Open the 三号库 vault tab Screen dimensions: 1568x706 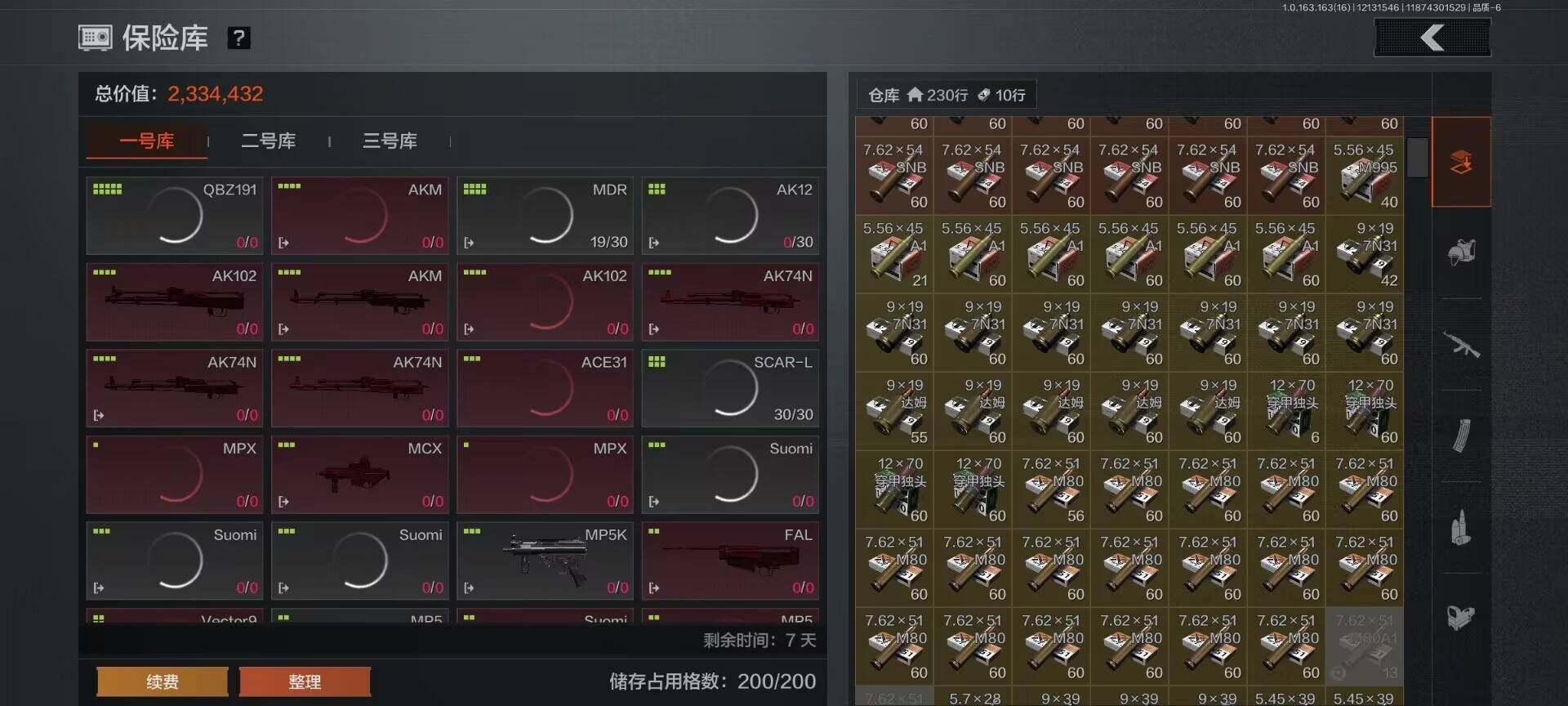(x=390, y=141)
